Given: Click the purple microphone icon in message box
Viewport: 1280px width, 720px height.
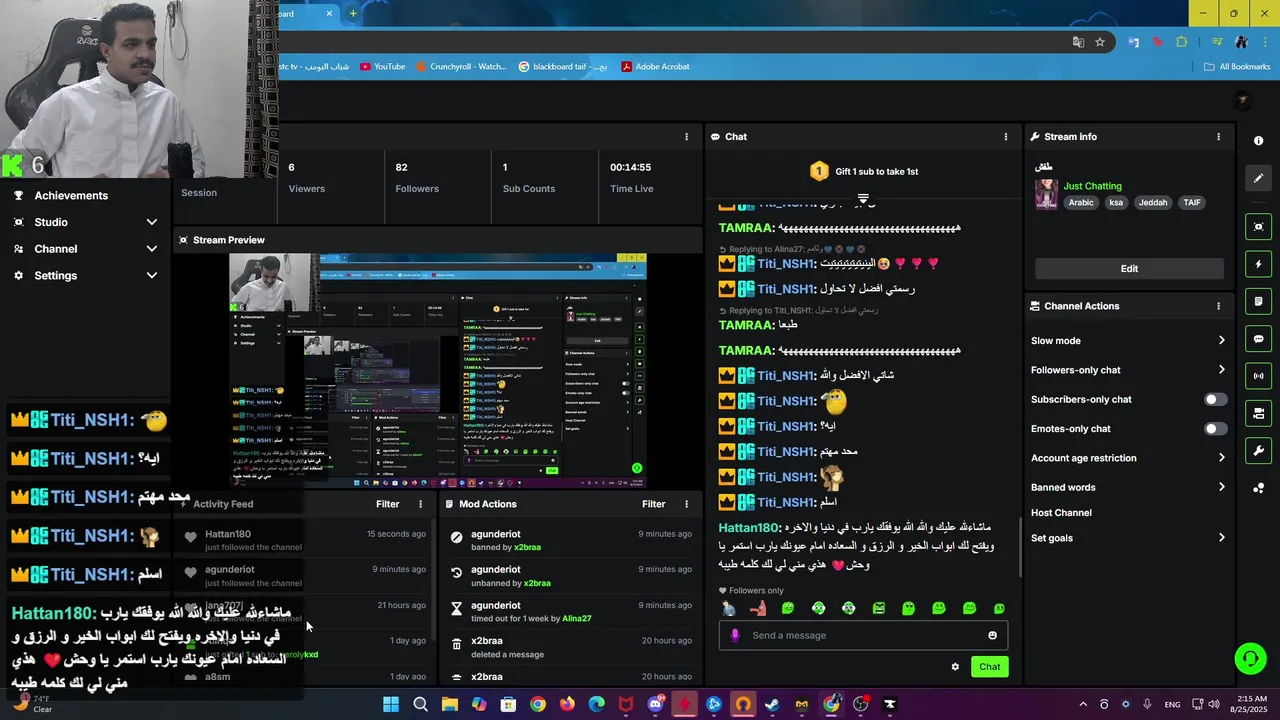Looking at the screenshot, I should coord(735,635).
